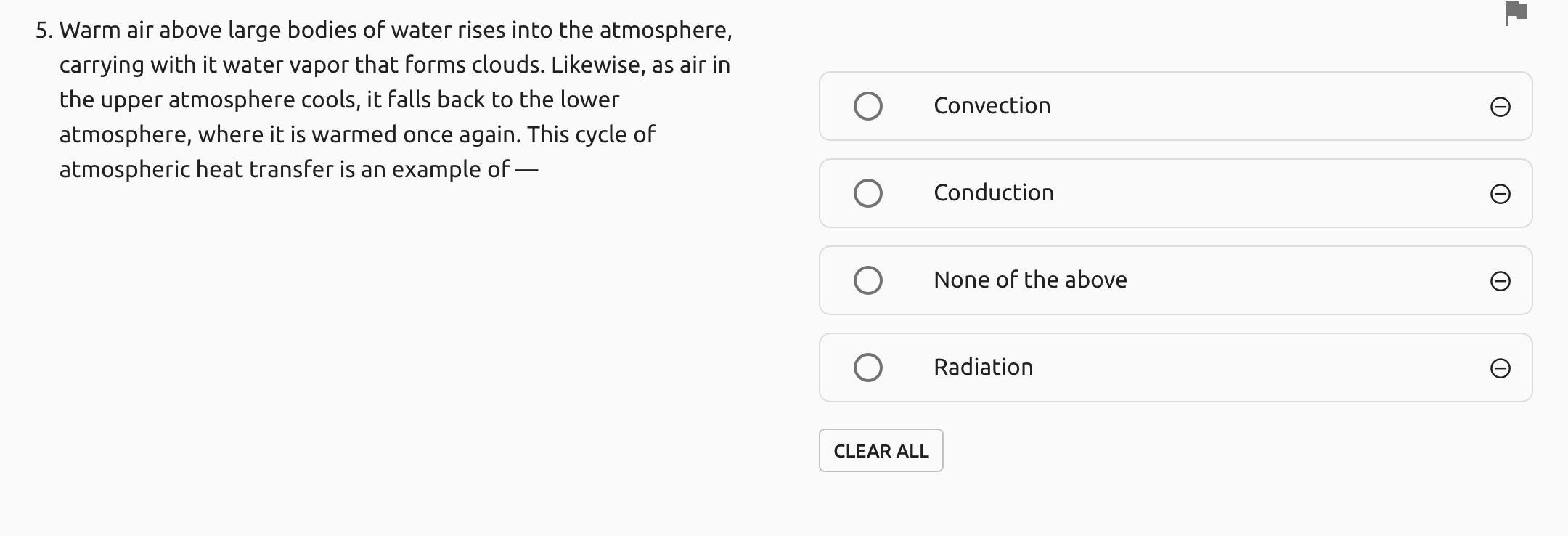Image resolution: width=1568 pixels, height=536 pixels.
Task: Click the None of the above label text
Action: (1029, 280)
